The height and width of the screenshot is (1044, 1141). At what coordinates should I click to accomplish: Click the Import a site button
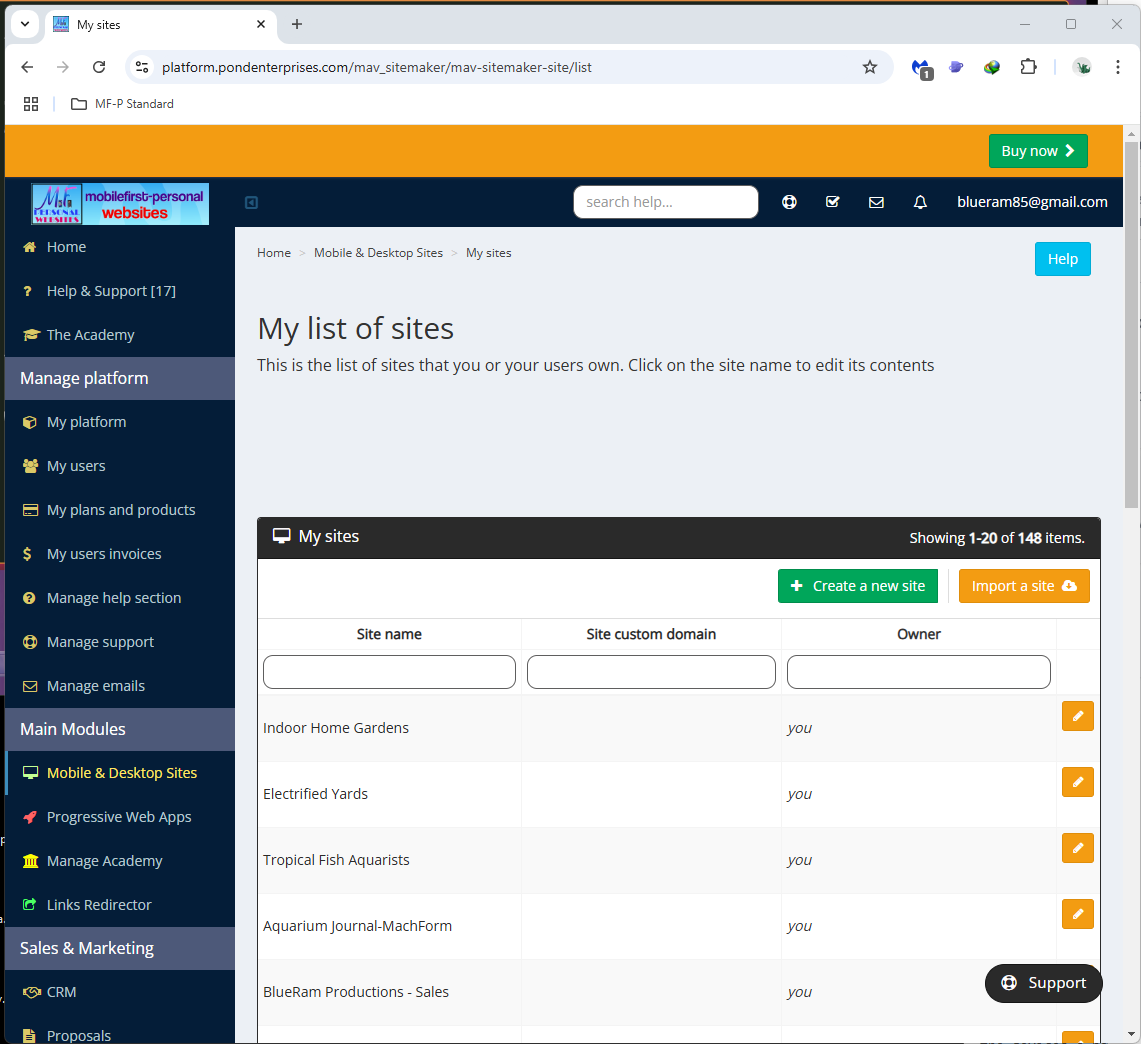1023,586
